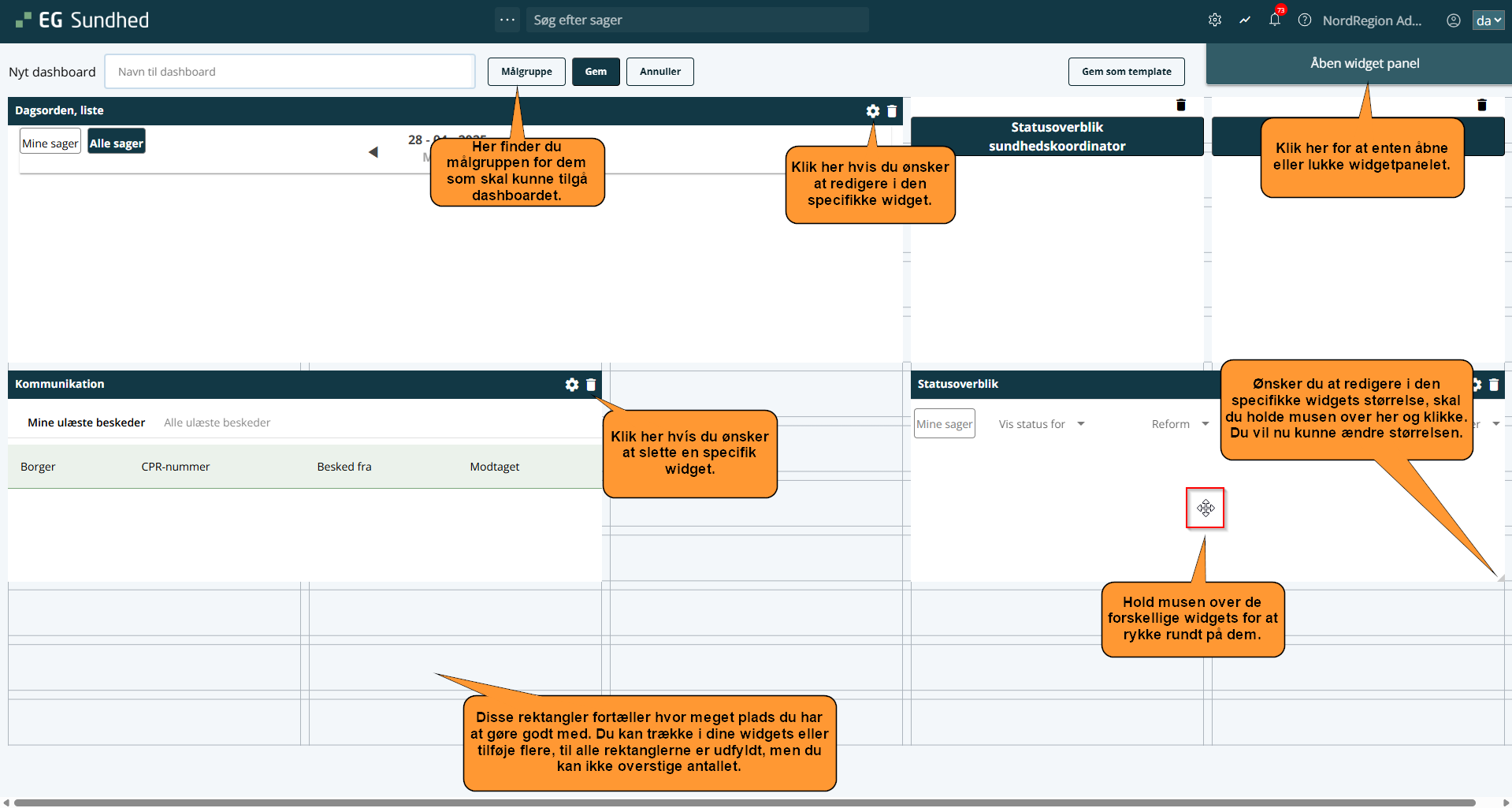Switch to Alle ulæste beskeder tab

point(217,423)
